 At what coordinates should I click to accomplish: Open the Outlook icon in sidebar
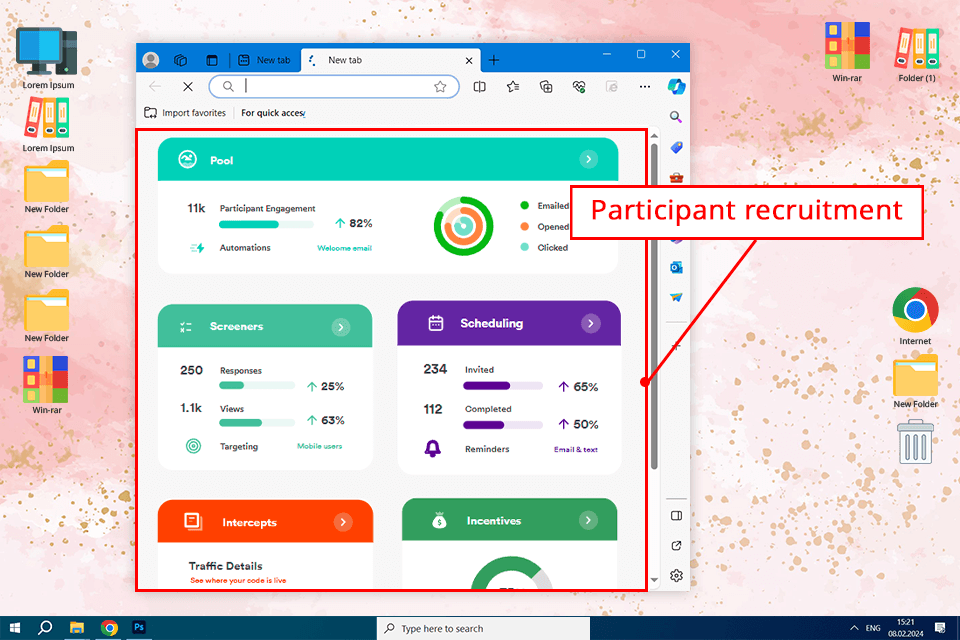(677, 268)
